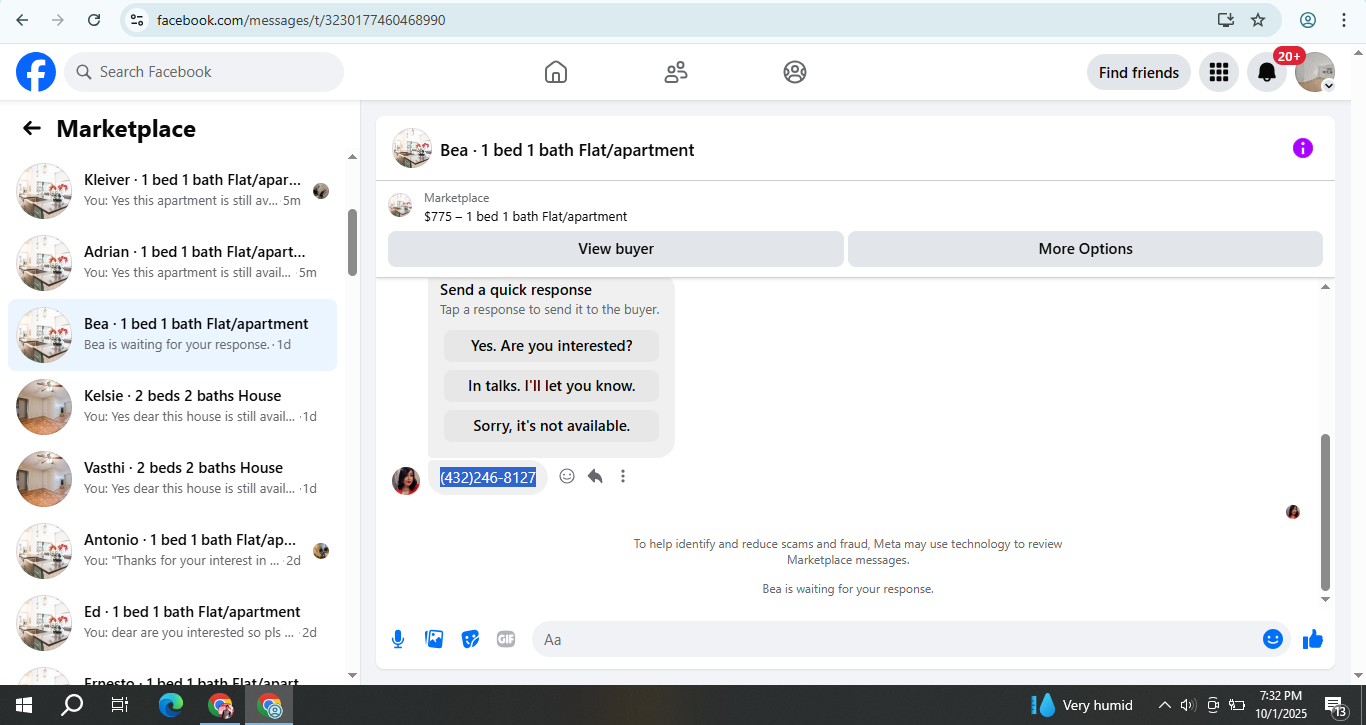Viewport: 1366px width, 725px height.
Task: React to the phone number message
Action: point(567,476)
